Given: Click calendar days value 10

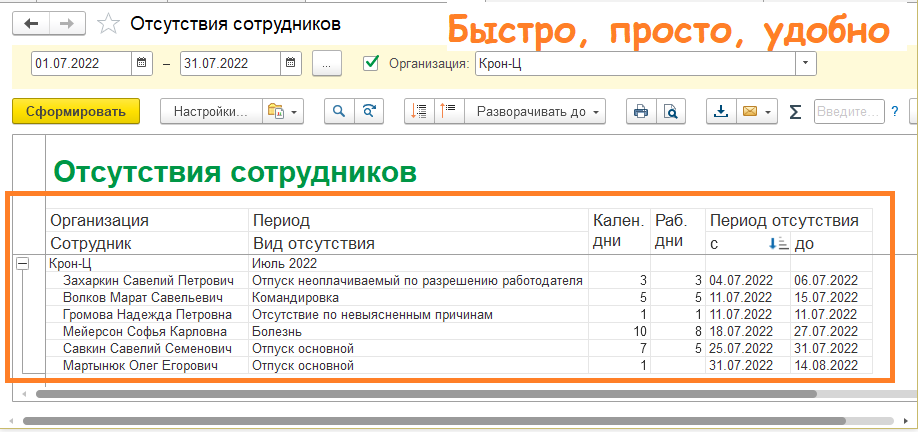Looking at the screenshot, I should tap(619, 332).
